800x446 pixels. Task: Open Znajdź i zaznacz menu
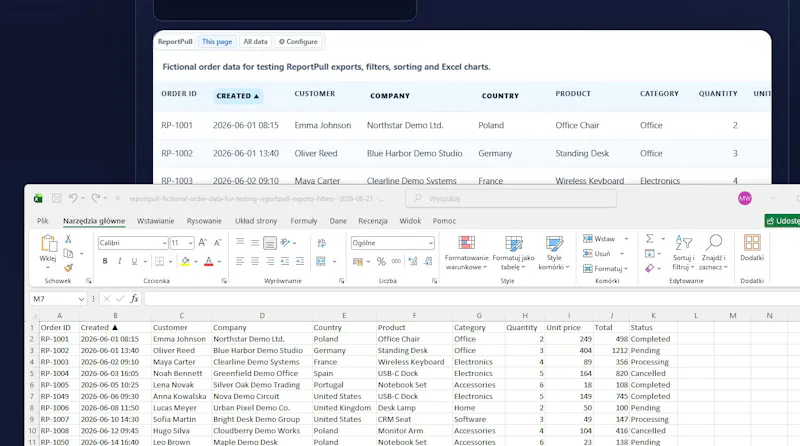click(713, 253)
